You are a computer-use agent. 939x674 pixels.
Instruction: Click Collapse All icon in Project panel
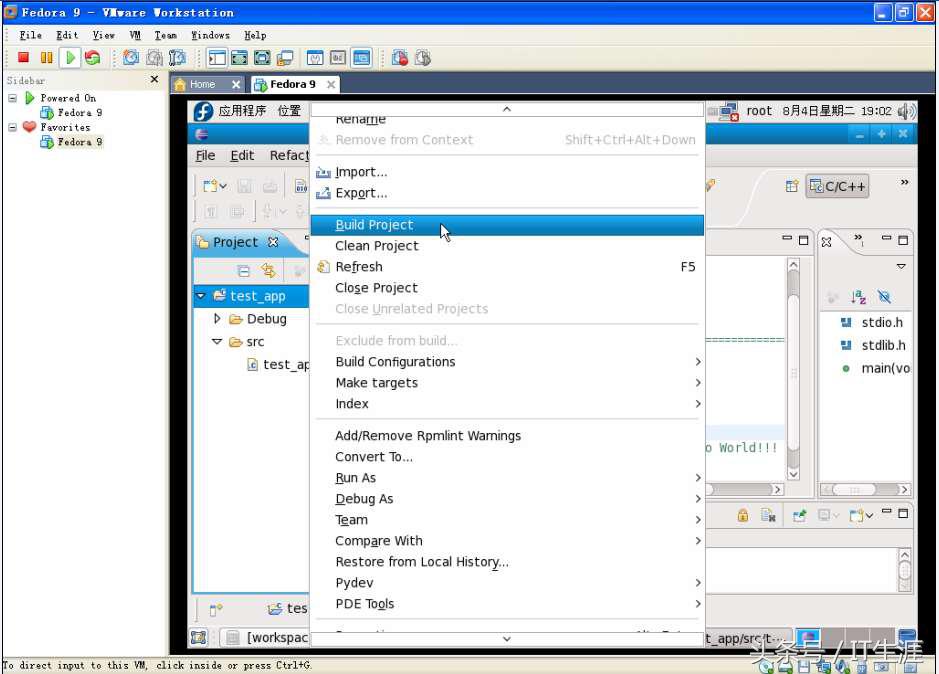[x=243, y=271]
